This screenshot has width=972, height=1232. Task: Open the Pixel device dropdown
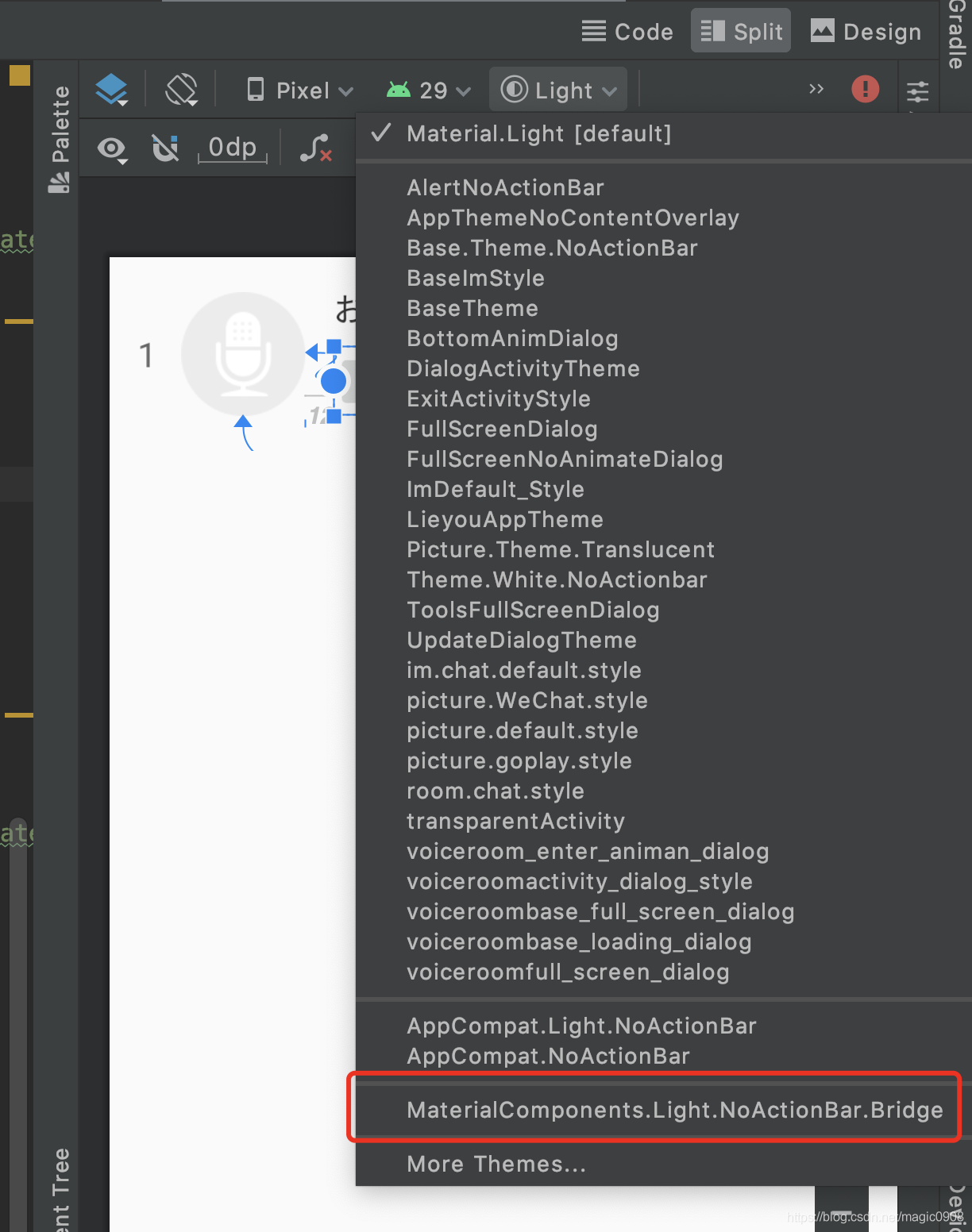tap(299, 90)
